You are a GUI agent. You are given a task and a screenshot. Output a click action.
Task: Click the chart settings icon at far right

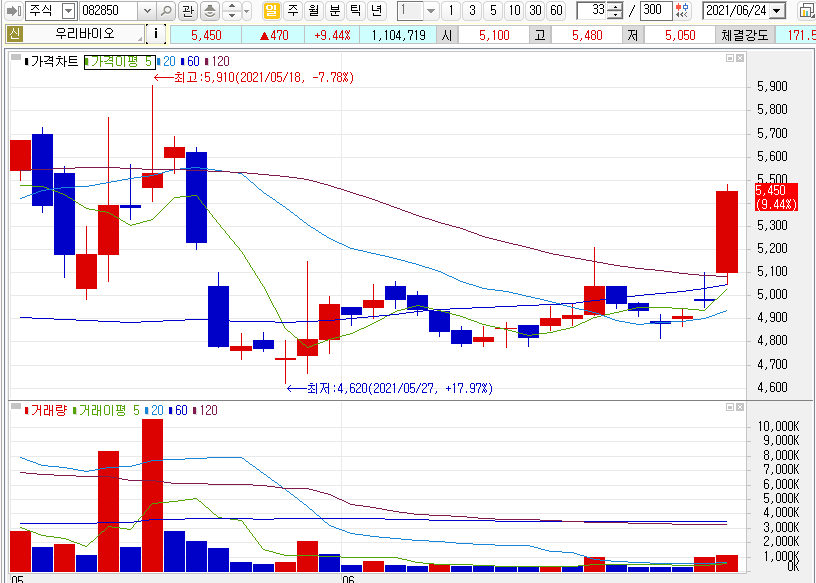tap(807, 10)
